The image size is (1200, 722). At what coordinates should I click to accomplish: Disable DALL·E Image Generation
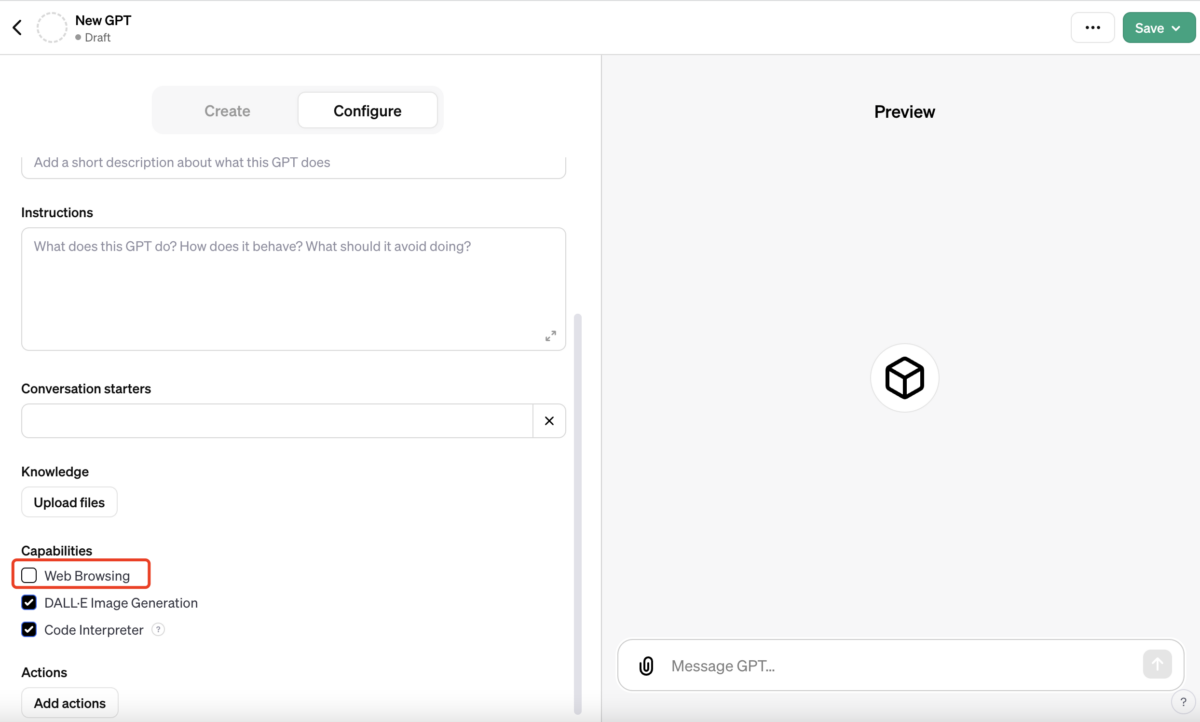point(28,602)
